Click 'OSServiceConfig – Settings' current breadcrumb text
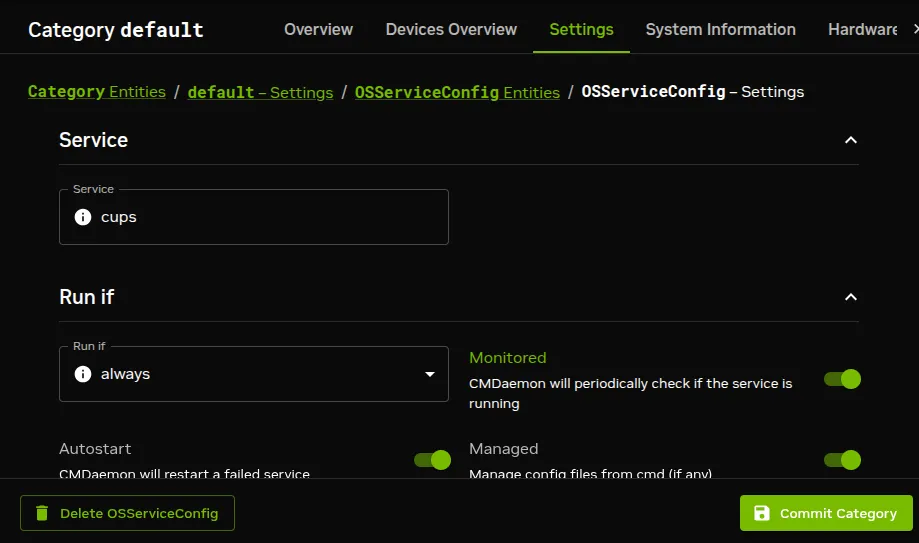 coord(693,91)
